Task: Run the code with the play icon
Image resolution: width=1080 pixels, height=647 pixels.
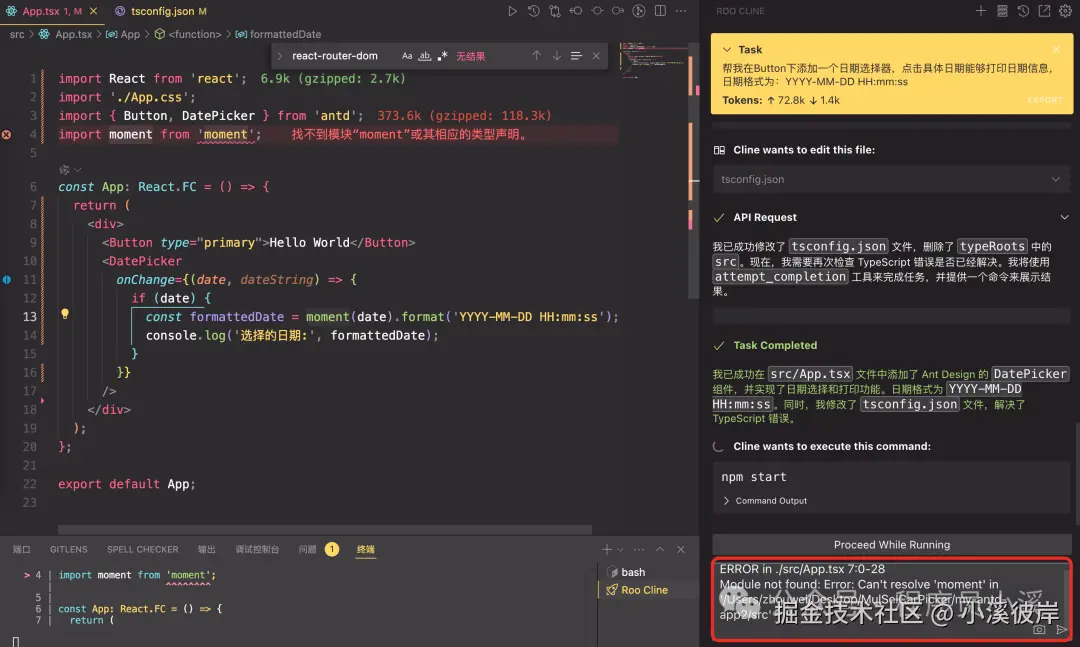Action: click(x=512, y=11)
